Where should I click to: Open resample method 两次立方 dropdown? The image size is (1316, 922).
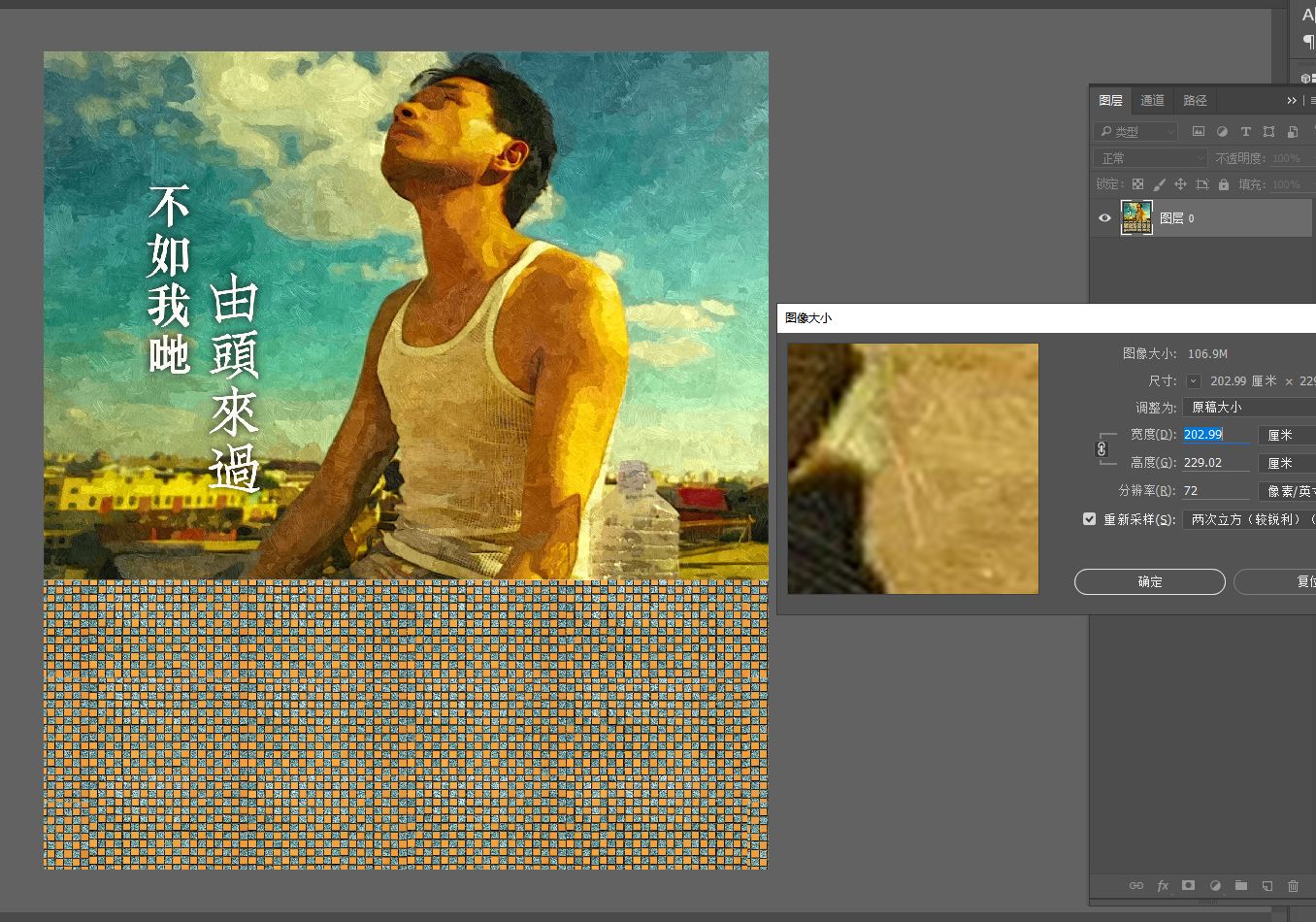click(1249, 519)
